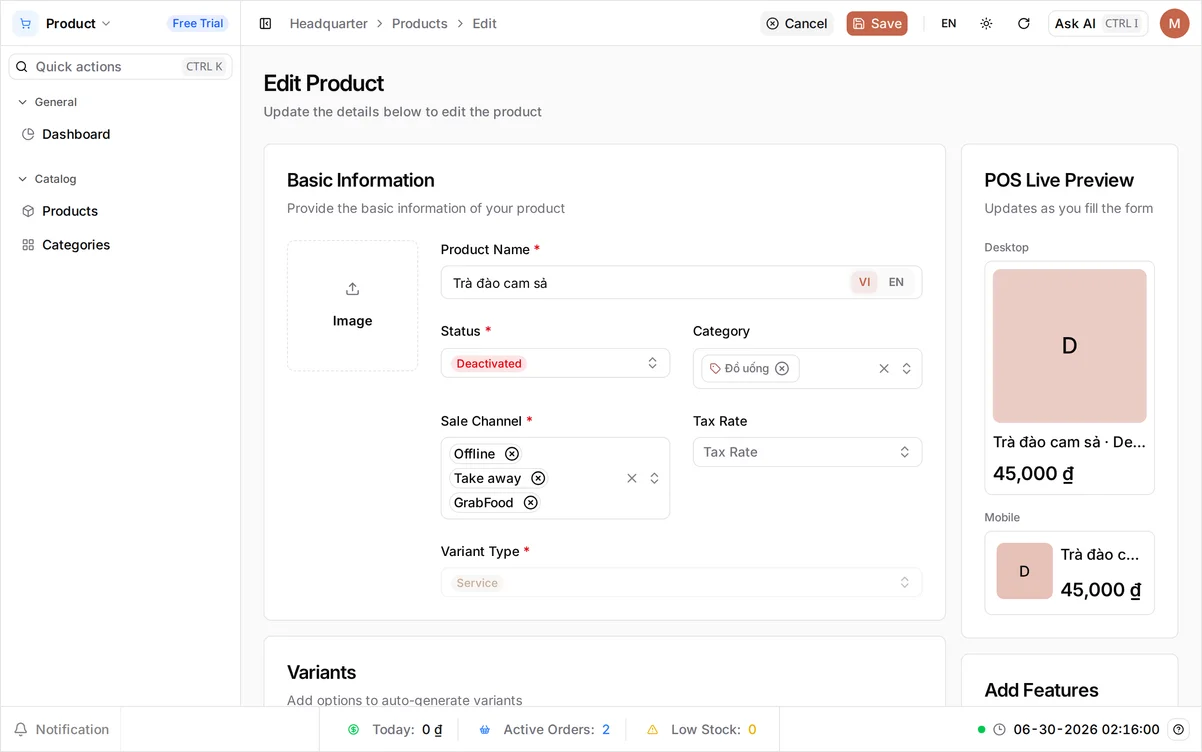
Task: Switch product name language to VI
Action: 864,282
